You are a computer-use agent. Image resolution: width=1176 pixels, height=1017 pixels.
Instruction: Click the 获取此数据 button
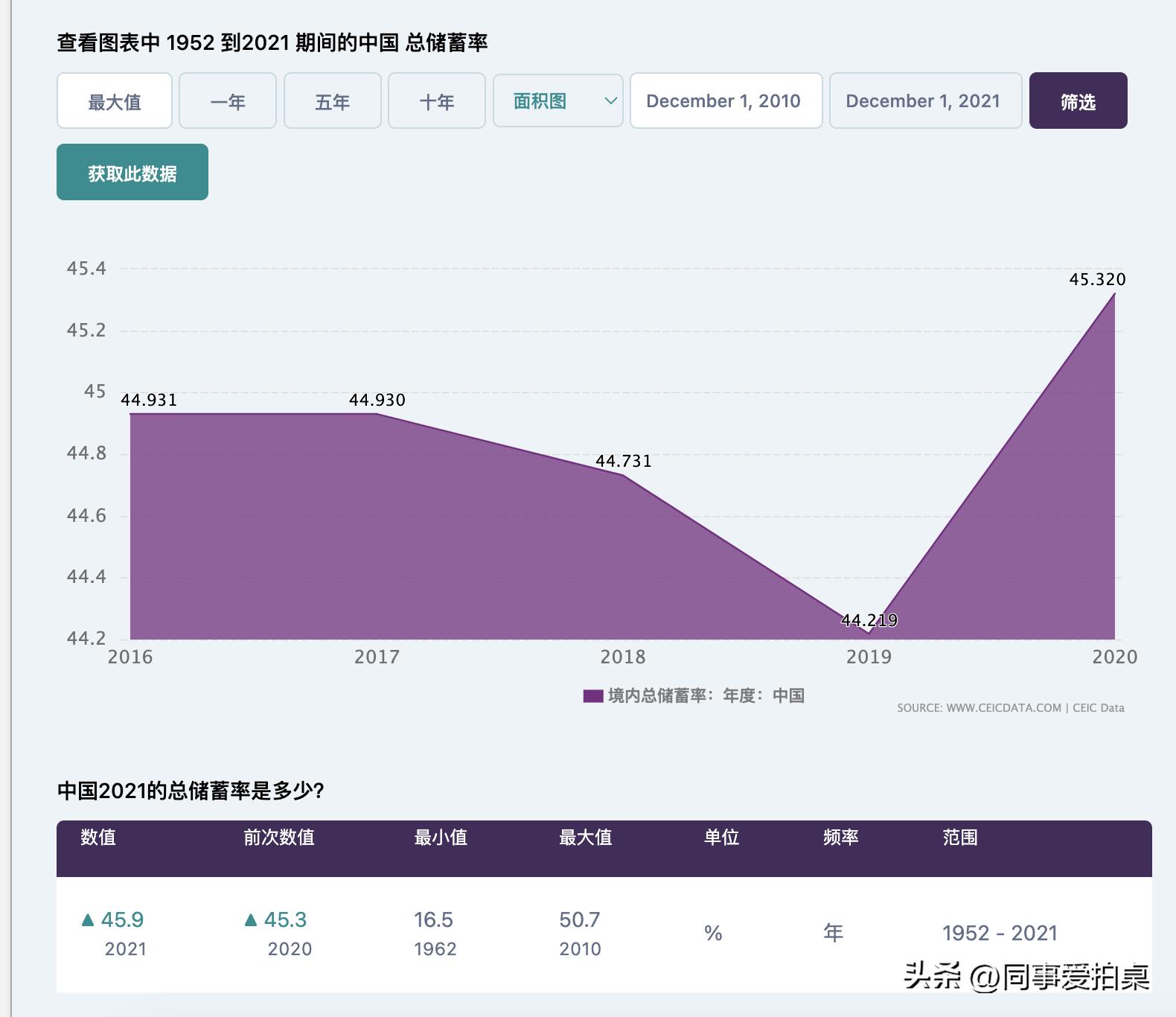coord(132,173)
